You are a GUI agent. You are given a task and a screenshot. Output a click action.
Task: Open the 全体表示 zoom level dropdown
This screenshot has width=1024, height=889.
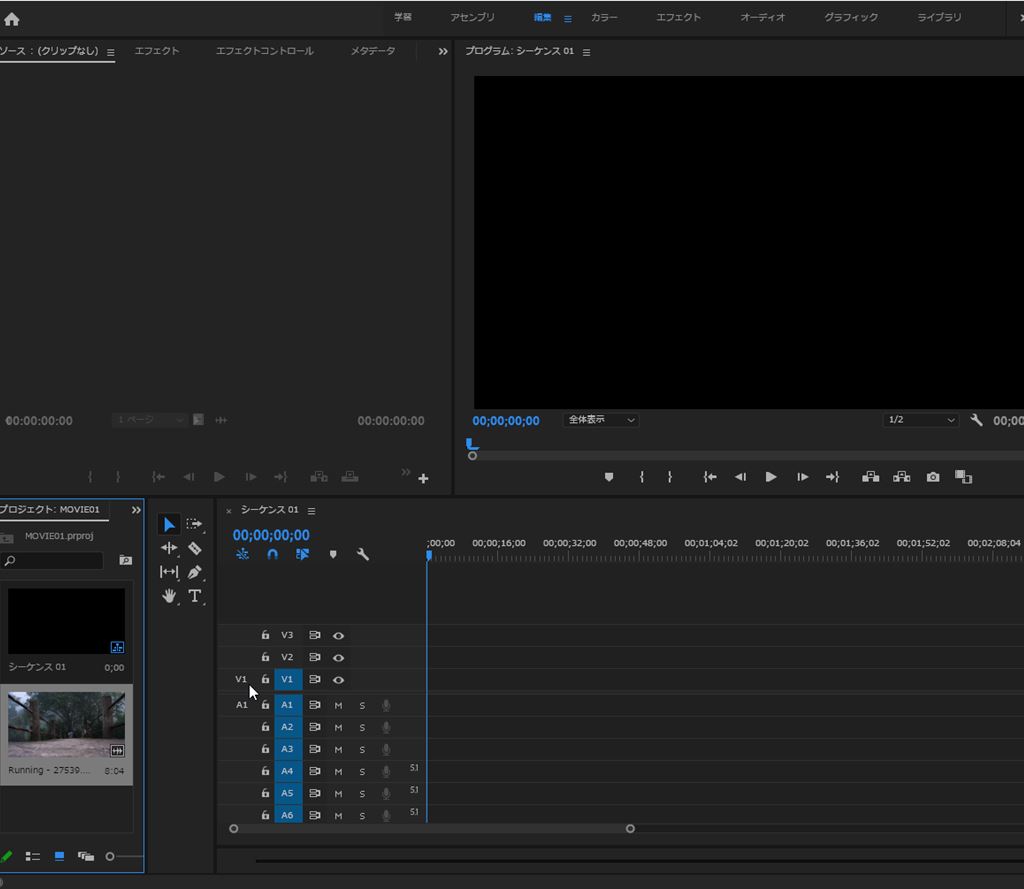tap(601, 420)
